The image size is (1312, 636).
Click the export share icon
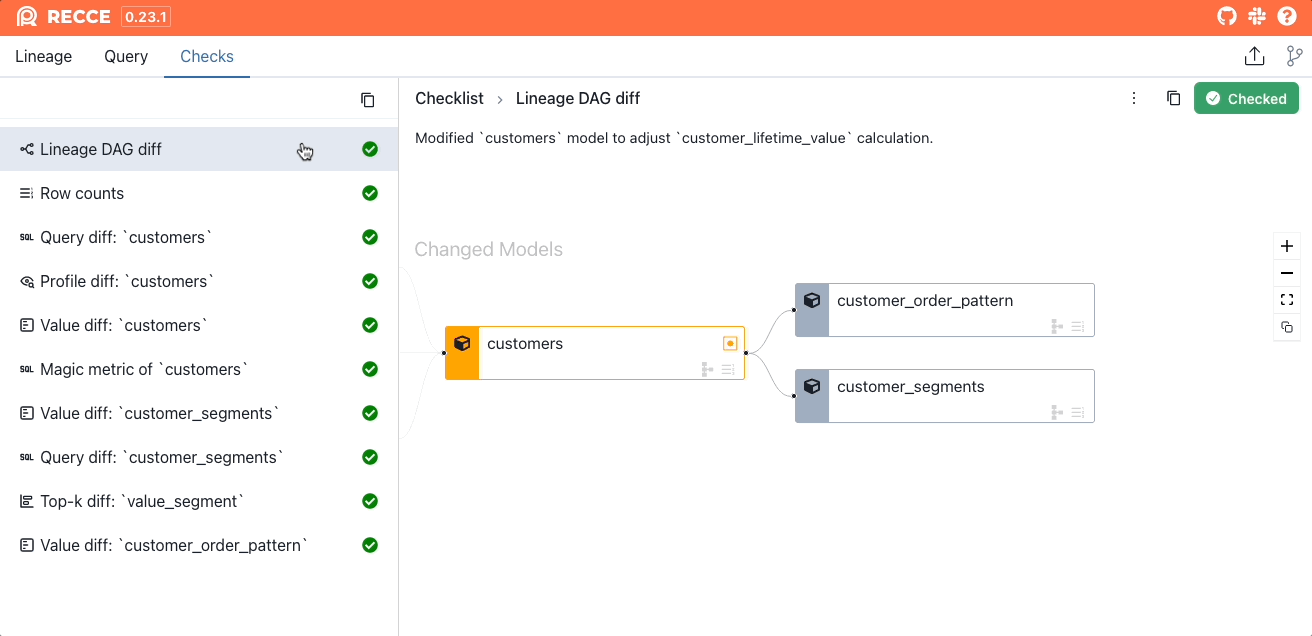tap(1254, 57)
